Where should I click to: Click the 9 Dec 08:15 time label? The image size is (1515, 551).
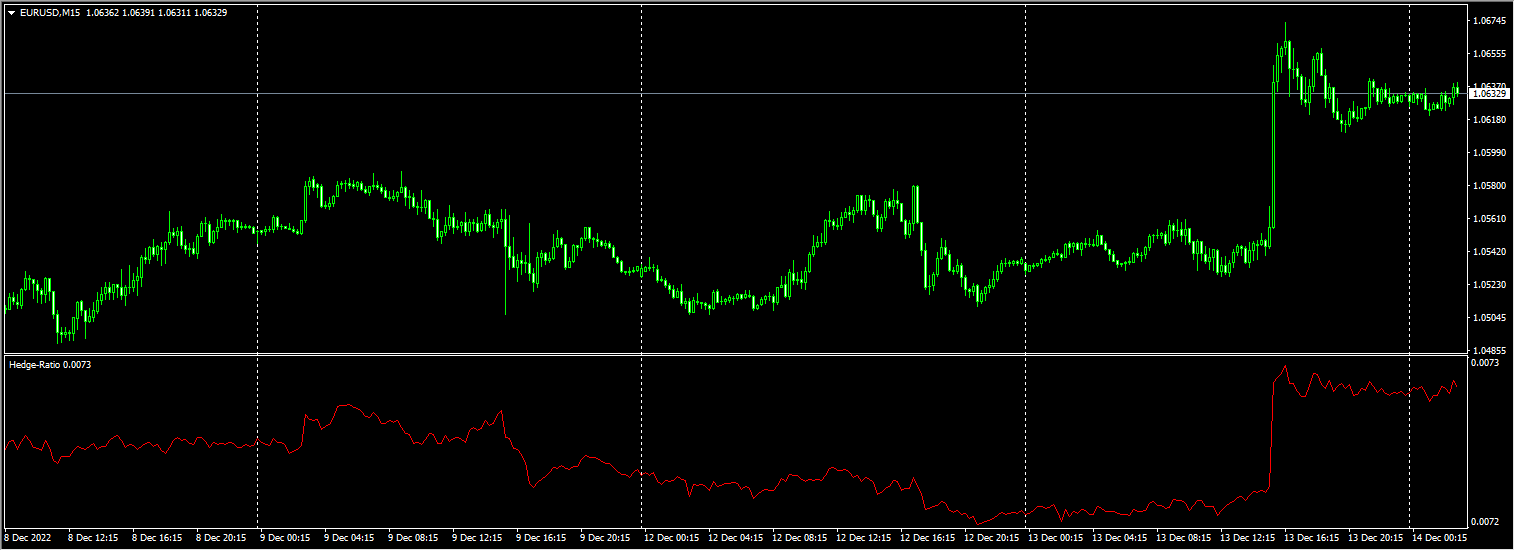(413, 537)
